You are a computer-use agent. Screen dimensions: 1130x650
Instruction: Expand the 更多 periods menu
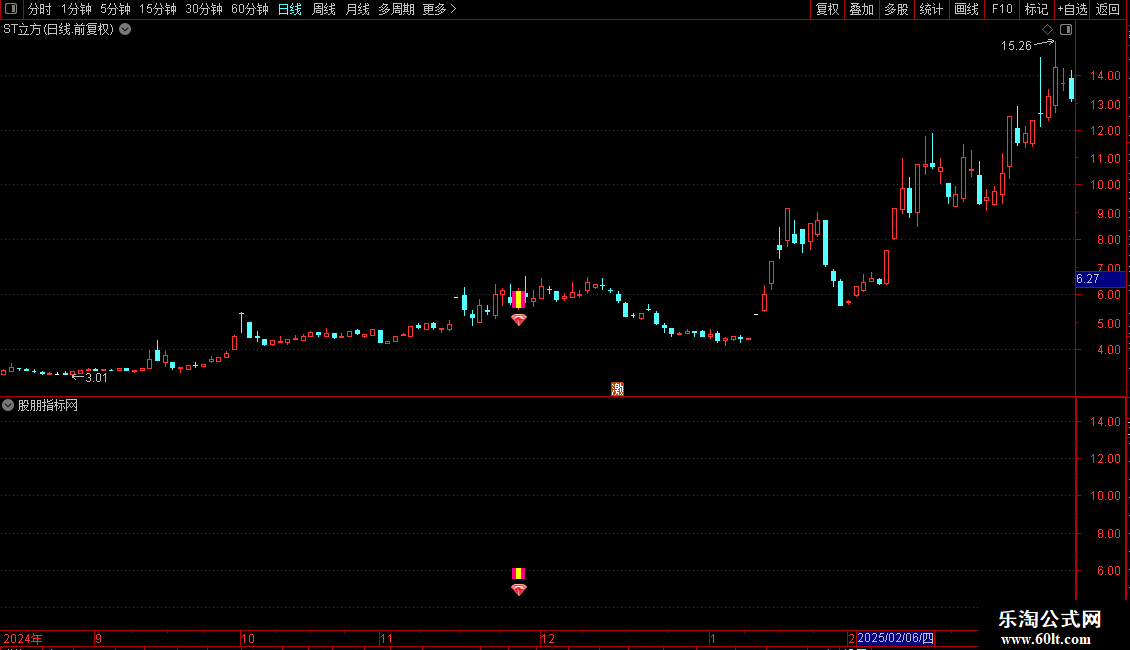click(440, 9)
